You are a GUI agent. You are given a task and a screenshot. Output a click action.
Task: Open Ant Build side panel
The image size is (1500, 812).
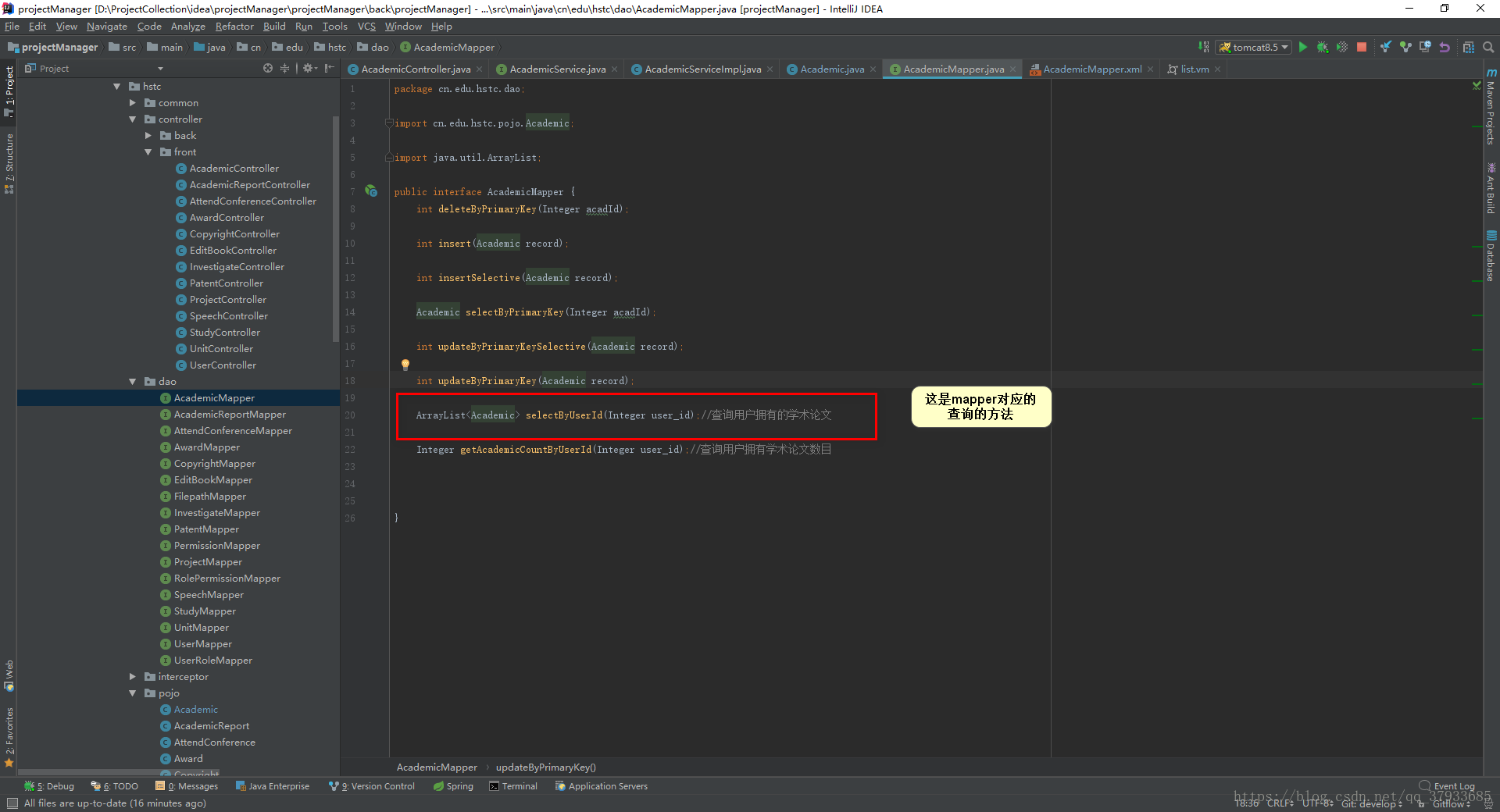point(1491,188)
